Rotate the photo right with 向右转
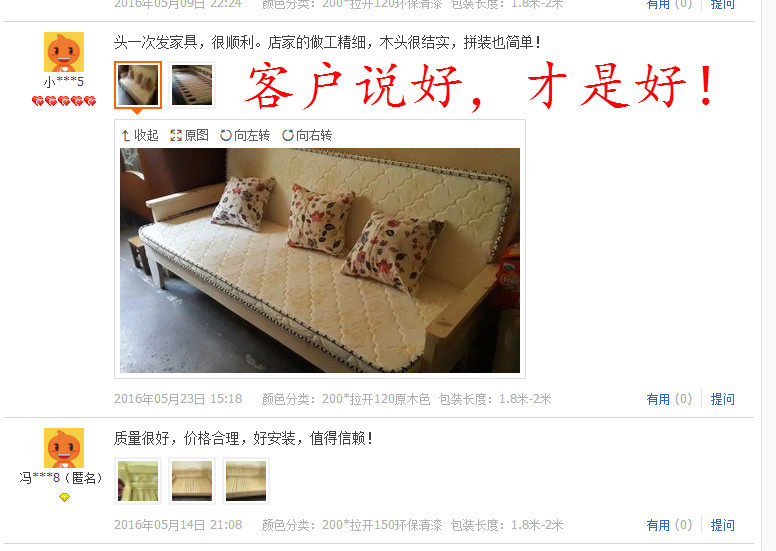This screenshot has height=551, width=776. pos(307,135)
